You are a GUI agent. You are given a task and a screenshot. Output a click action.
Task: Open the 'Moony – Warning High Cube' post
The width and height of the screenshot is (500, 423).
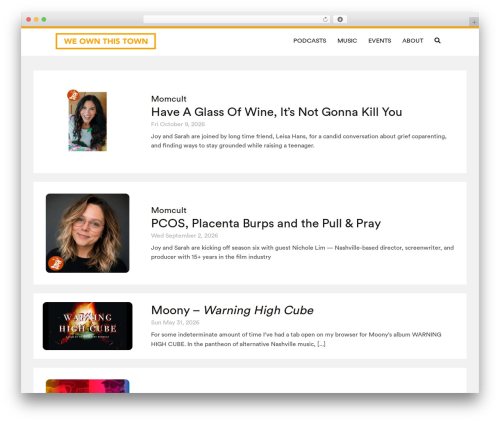232,310
